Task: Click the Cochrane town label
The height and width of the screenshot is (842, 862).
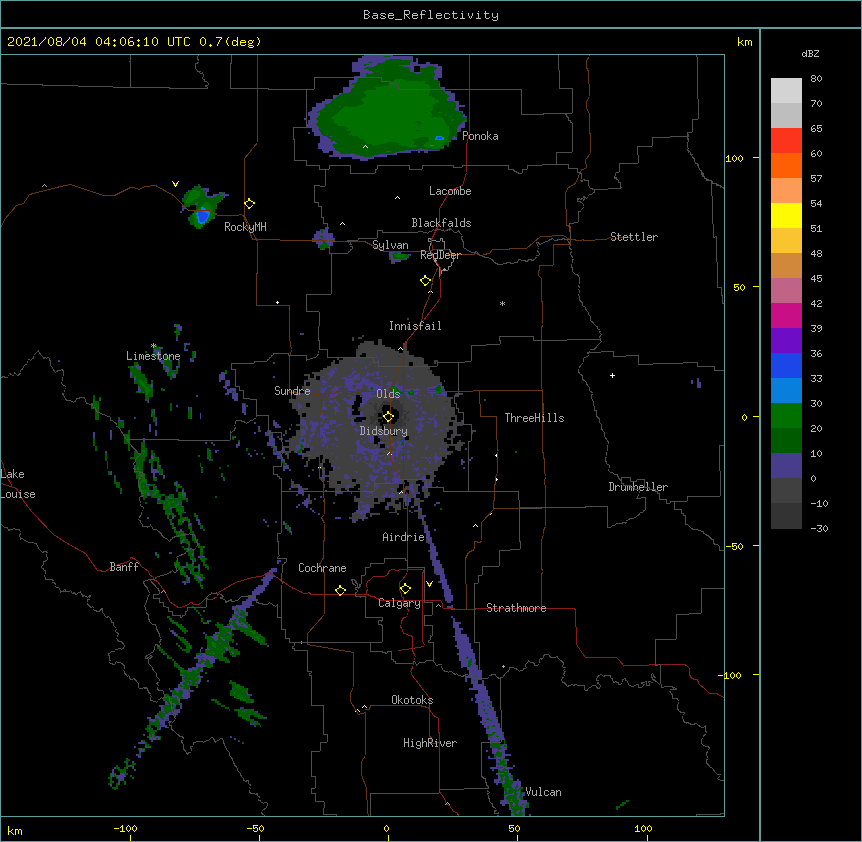Action: [322, 568]
